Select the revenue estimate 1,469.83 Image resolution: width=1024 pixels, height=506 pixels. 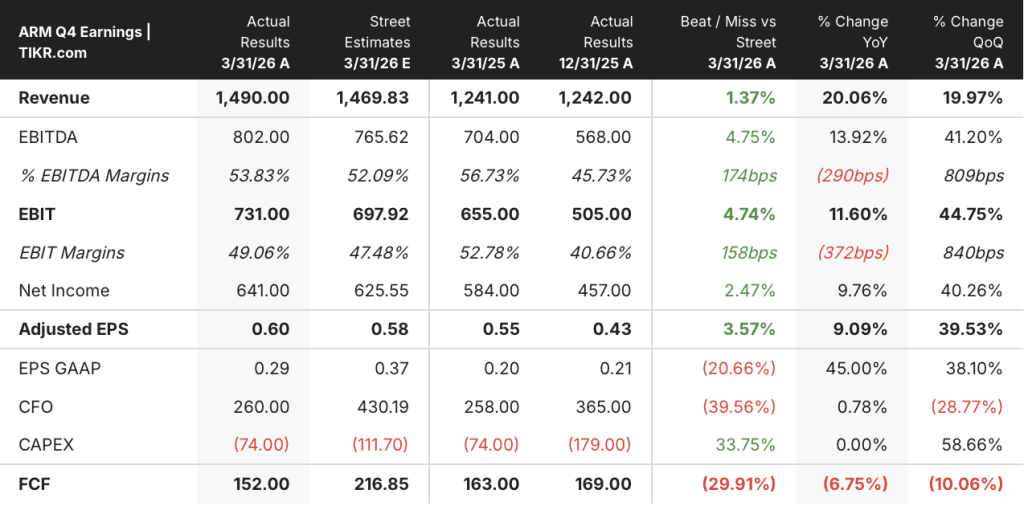point(373,99)
